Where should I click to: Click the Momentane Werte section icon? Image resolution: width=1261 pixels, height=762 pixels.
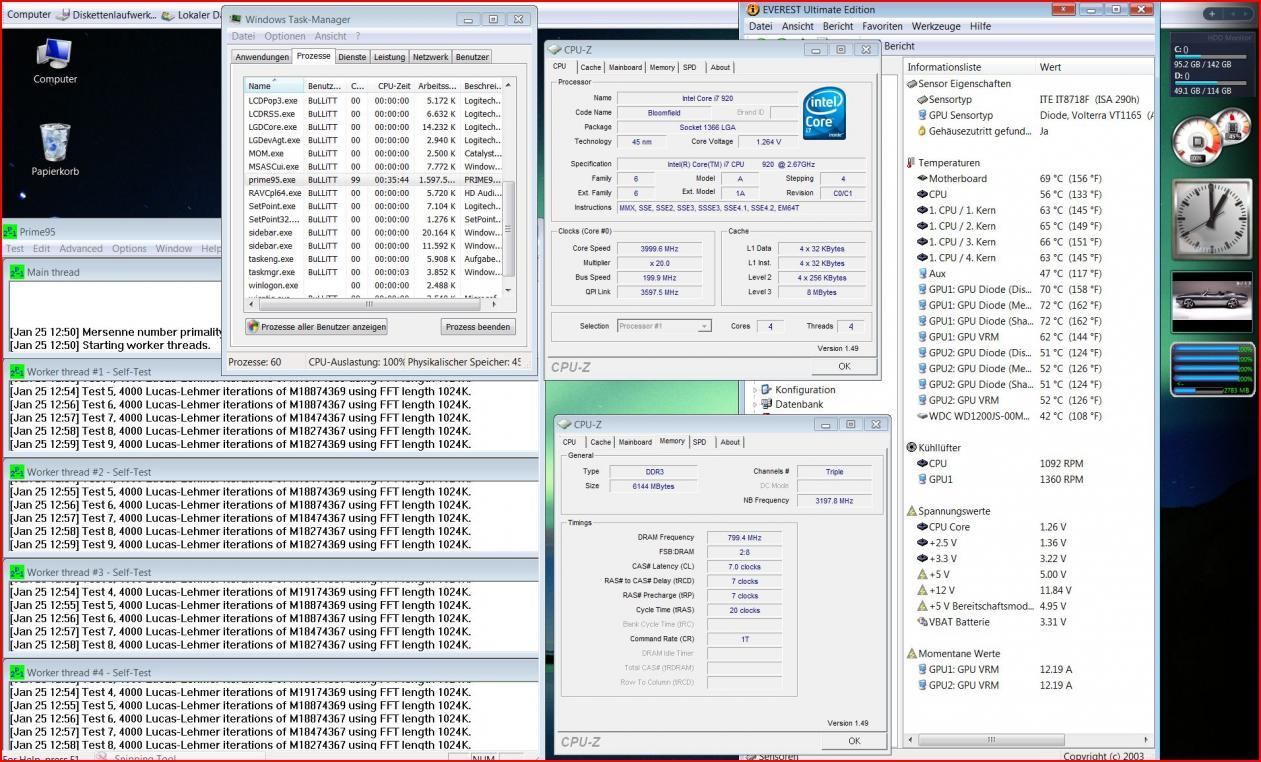coord(911,653)
